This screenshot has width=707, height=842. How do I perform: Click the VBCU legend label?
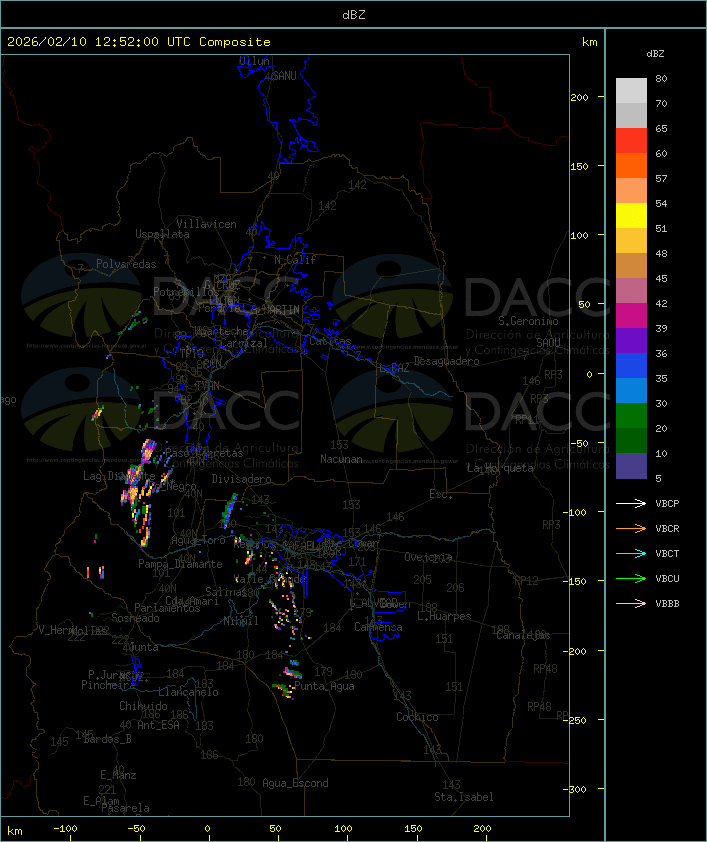tap(667, 579)
